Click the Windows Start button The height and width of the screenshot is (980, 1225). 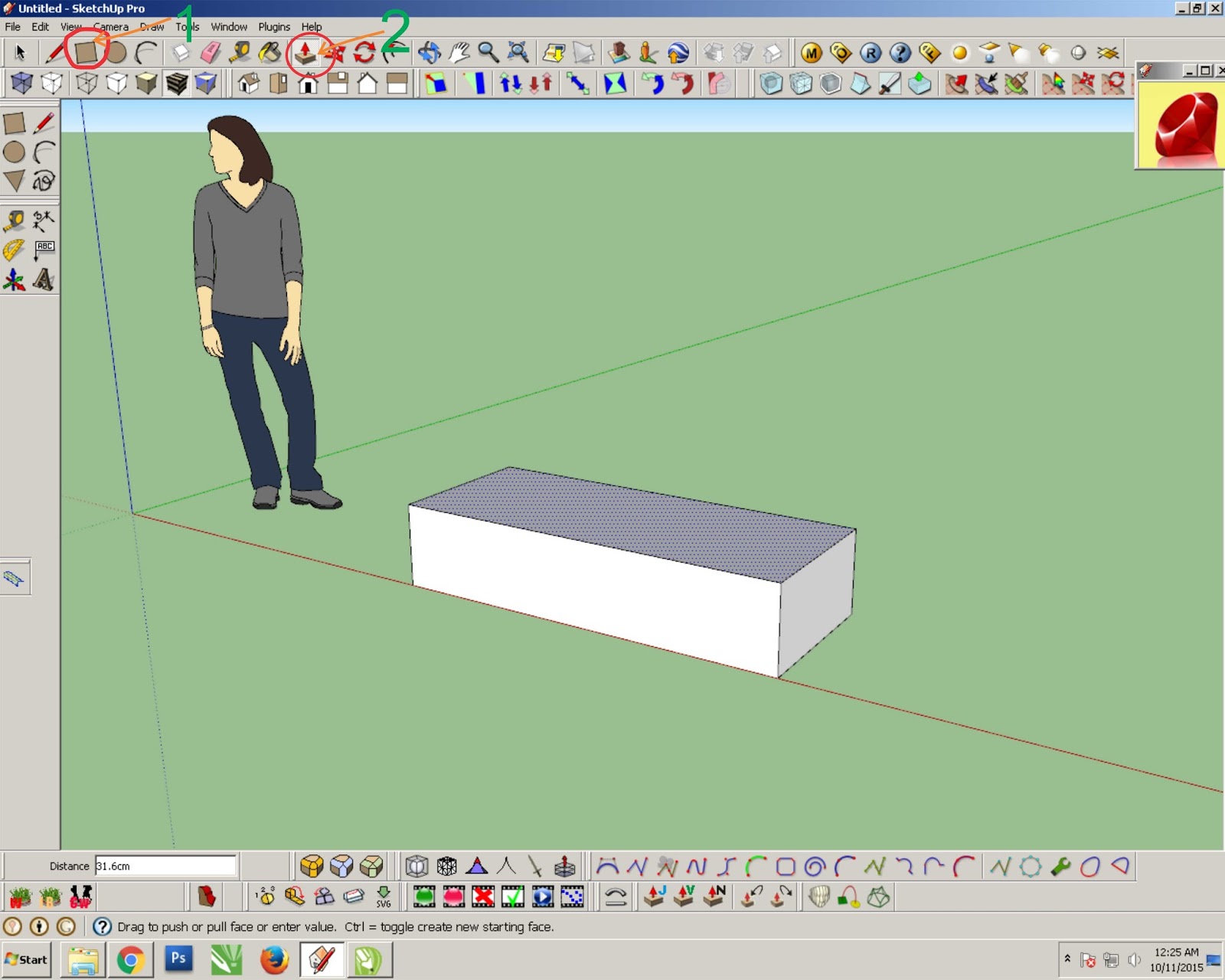coord(27,960)
